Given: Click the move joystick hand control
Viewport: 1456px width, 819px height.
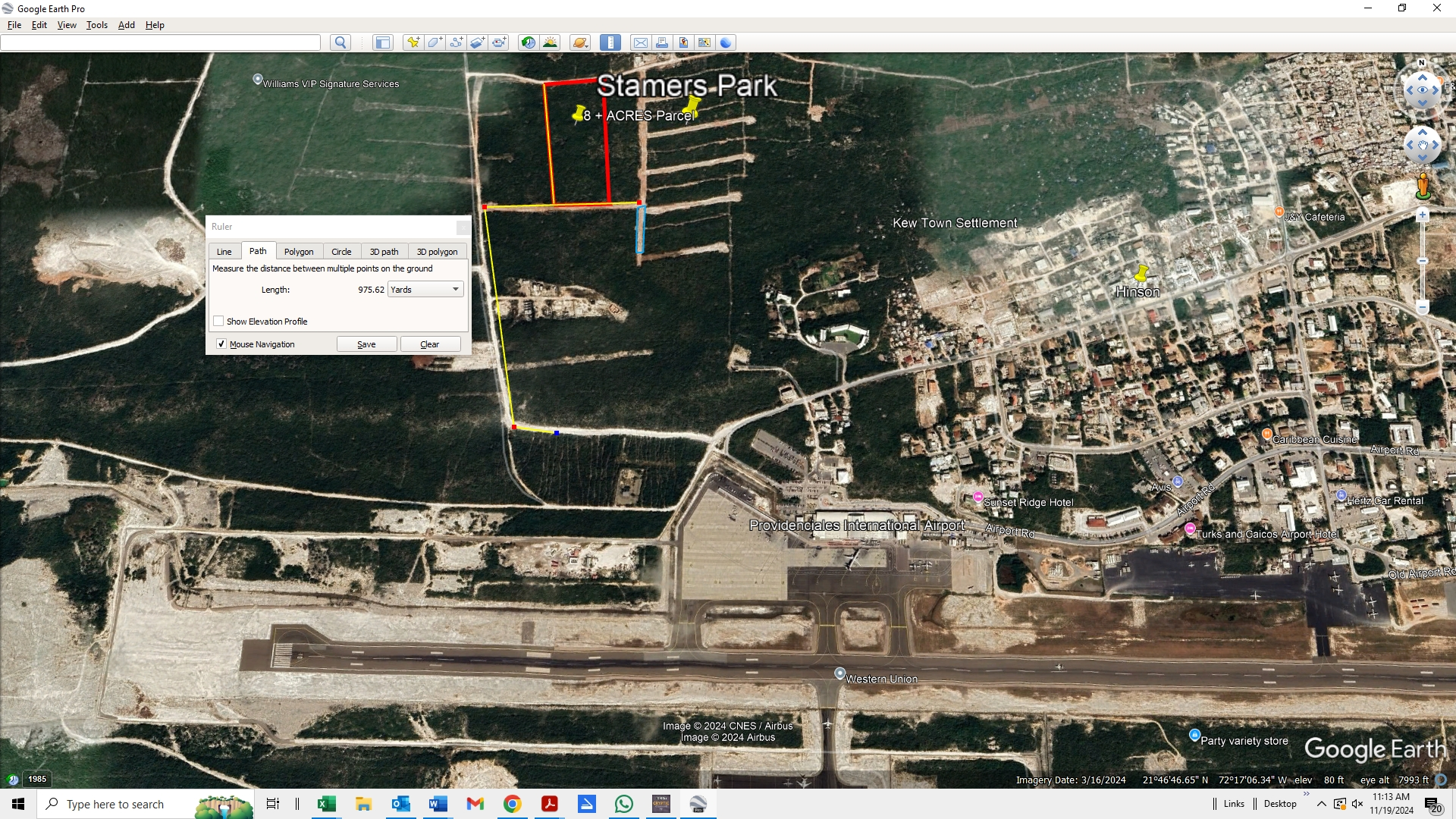Looking at the screenshot, I should coord(1423,145).
